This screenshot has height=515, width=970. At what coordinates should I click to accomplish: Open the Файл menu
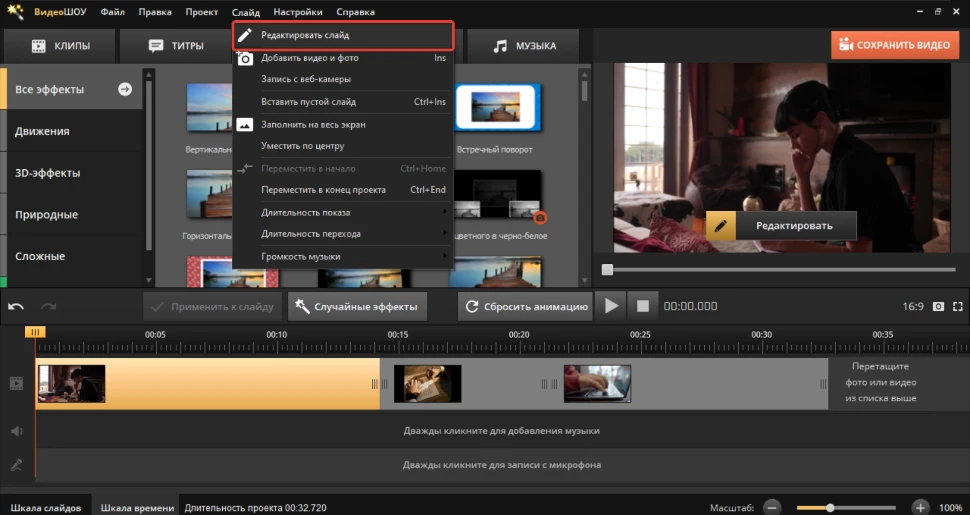click(x=113, y=12)
